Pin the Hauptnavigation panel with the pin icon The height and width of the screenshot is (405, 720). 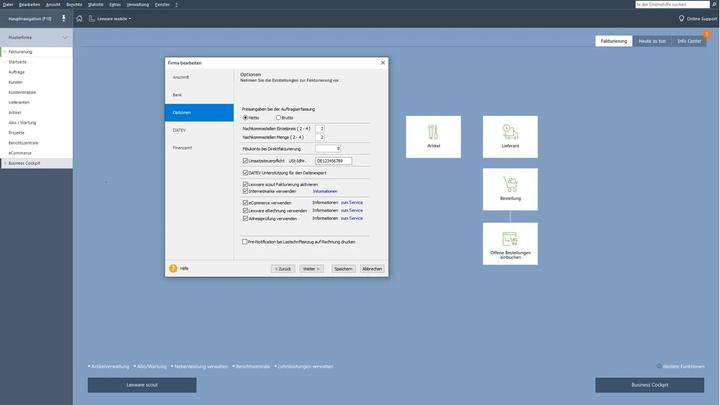coord(63,18)
